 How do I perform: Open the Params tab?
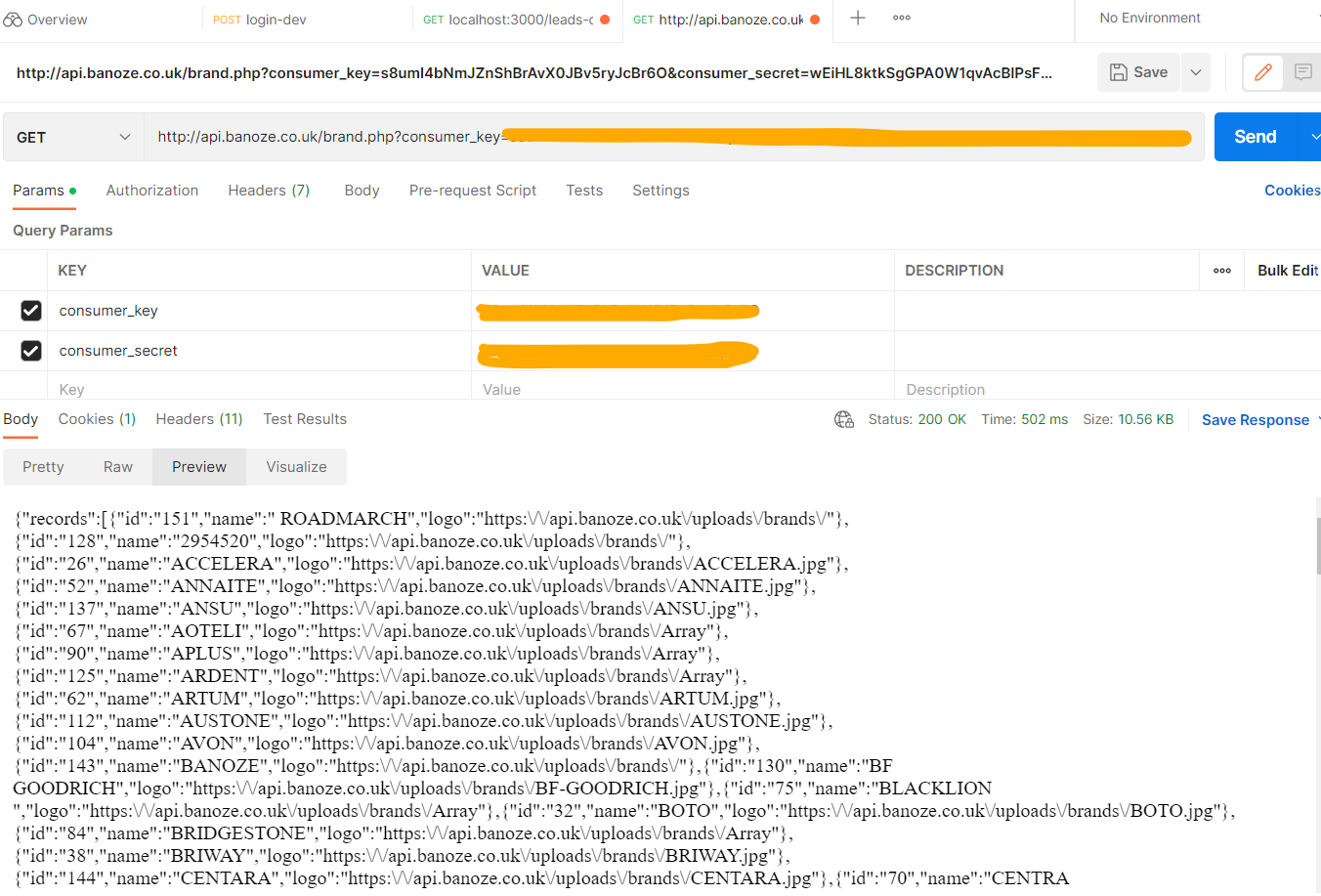44,191
